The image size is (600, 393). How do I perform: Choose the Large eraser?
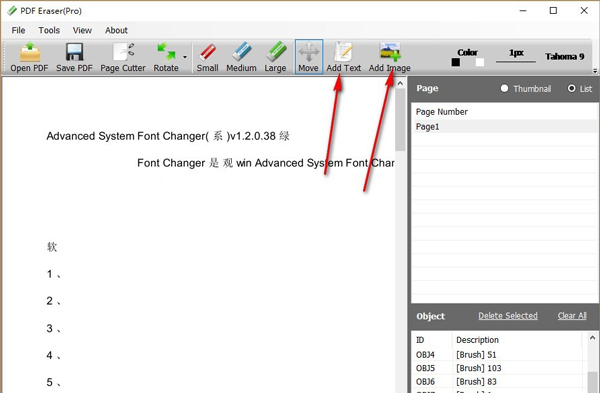tap(276, 57)
